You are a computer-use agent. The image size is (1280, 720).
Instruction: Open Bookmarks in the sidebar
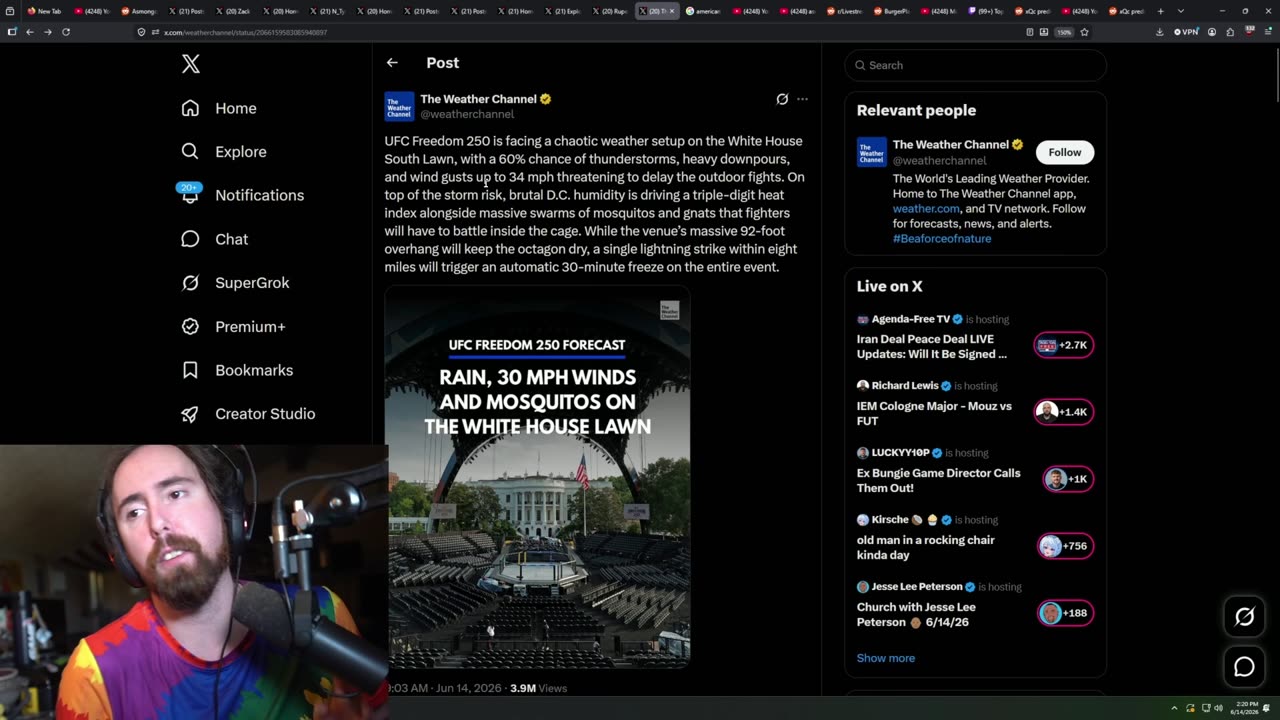pyautogui.click(x=237, y=370)
